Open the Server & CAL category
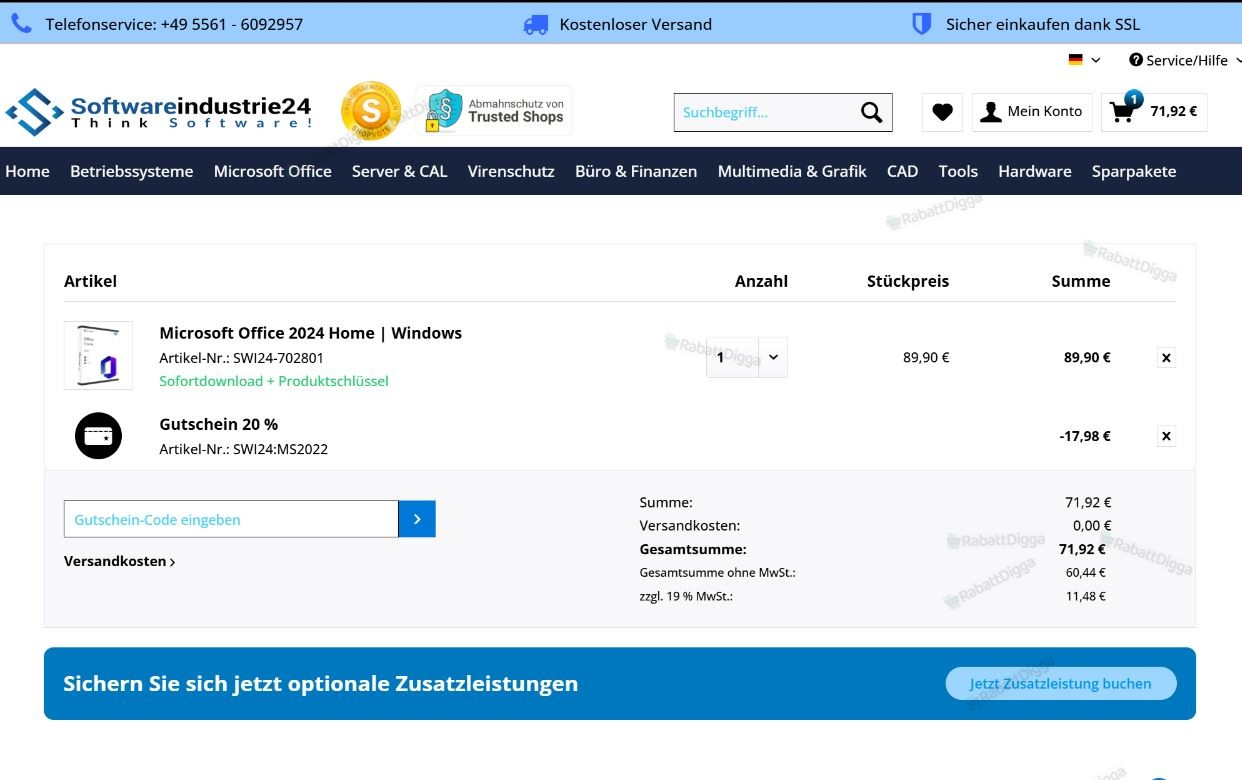Image resolution: width=1242 pixels, height=780 pixels. [400, 171]
